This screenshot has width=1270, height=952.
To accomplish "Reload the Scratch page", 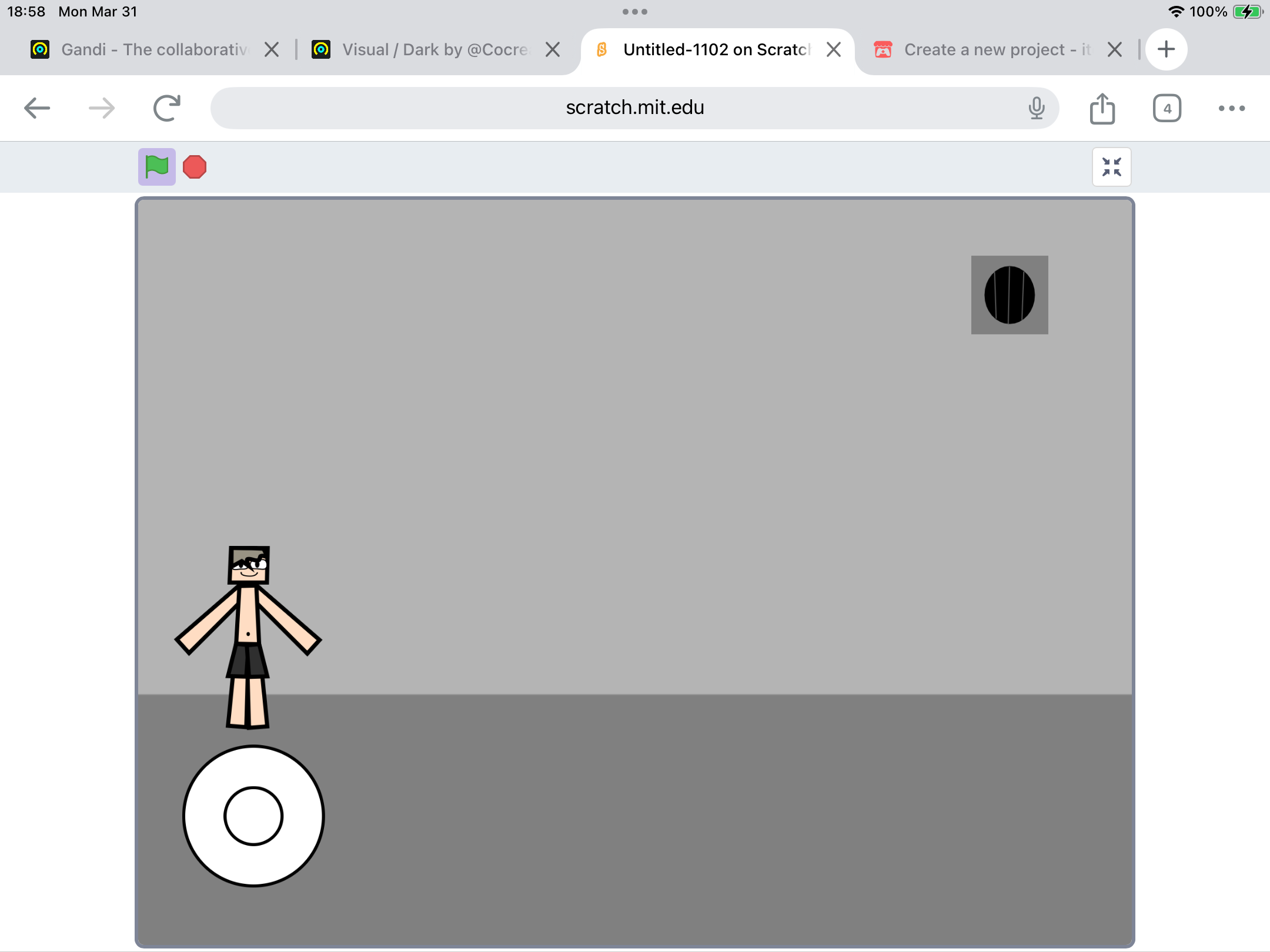I will [166, 108].
